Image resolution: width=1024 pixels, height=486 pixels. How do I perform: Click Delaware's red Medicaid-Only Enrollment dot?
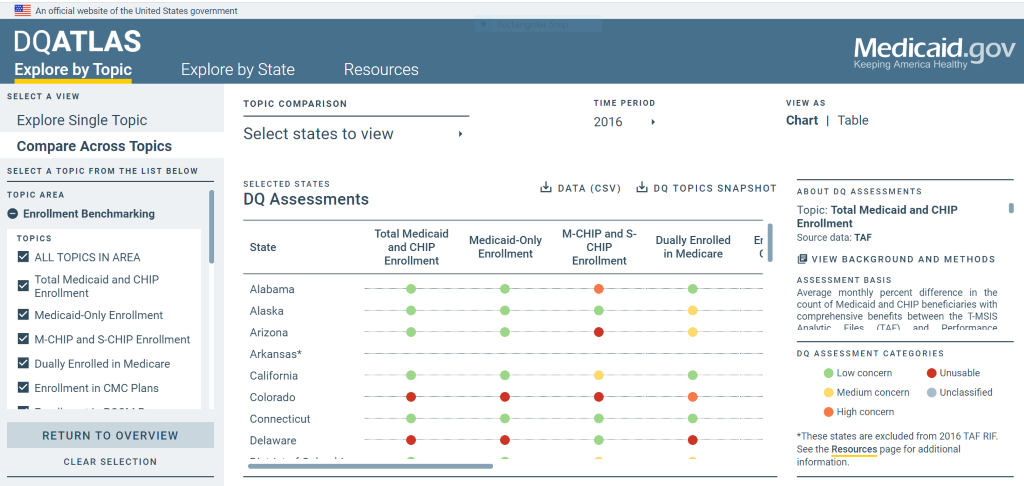pyautogui.click(x=505, y=440)
